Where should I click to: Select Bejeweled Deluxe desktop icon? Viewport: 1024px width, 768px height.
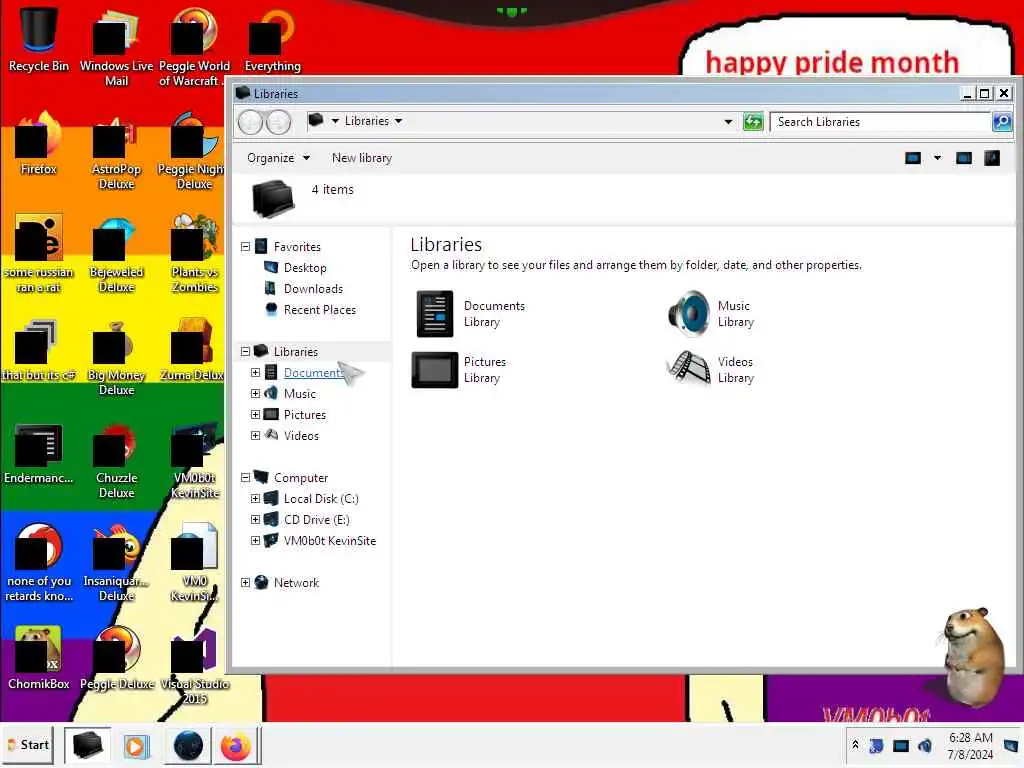click(116, 255)
